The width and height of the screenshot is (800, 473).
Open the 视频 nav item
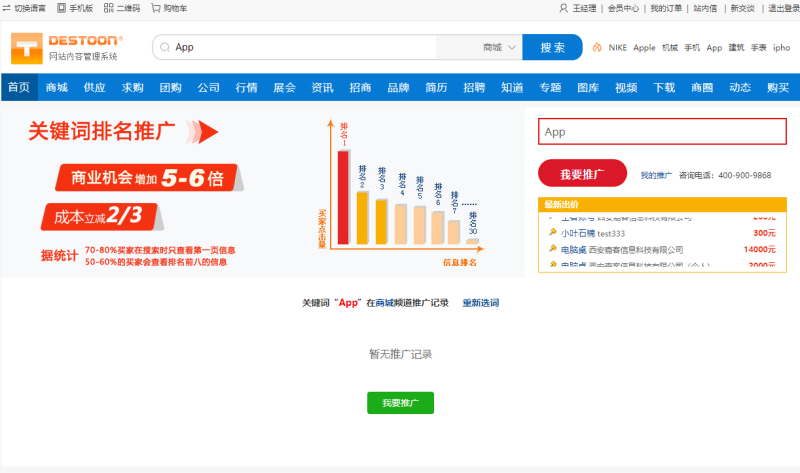coord(626,88)
